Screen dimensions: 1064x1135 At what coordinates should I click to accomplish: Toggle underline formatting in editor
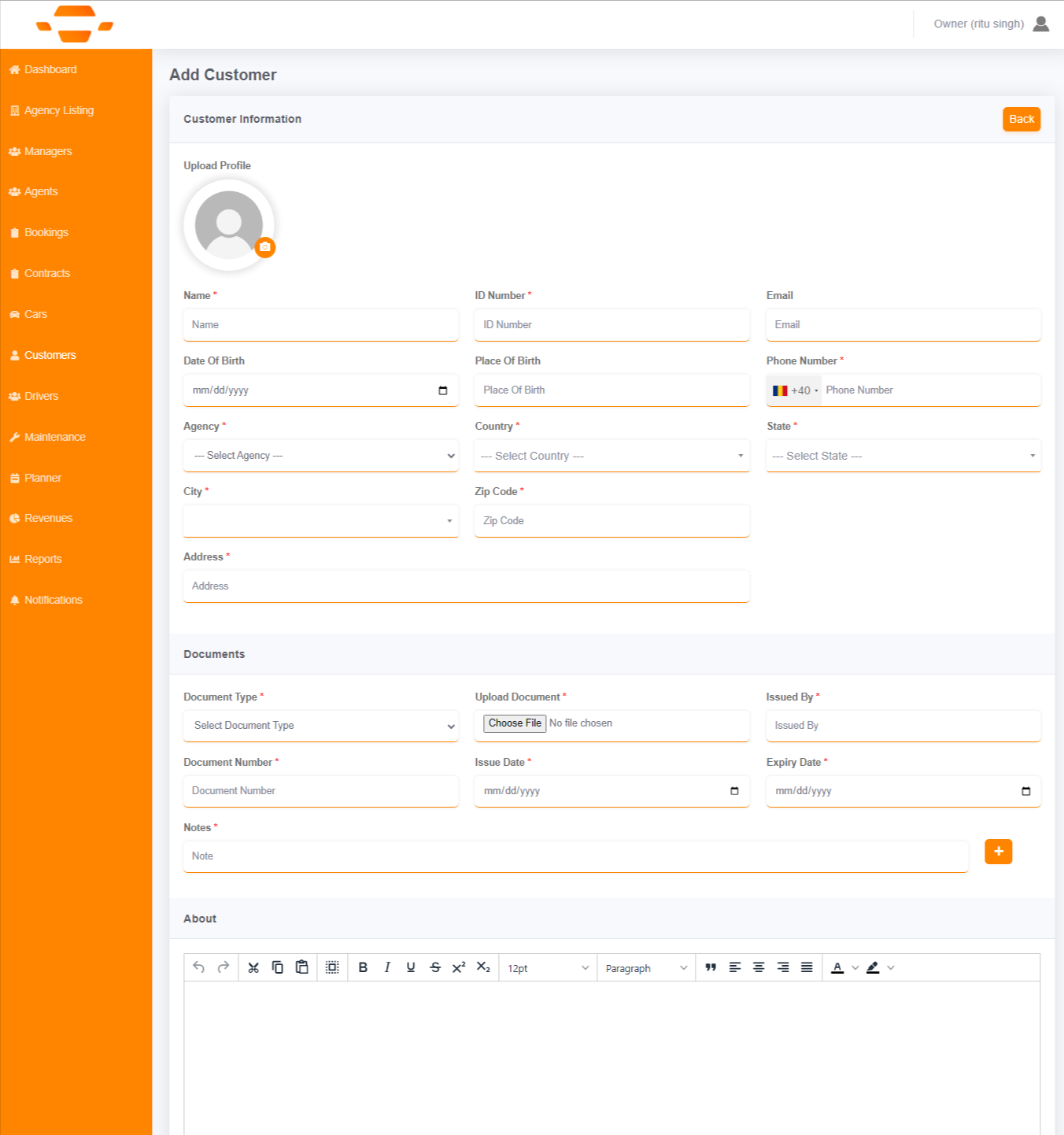pos(411,967)
